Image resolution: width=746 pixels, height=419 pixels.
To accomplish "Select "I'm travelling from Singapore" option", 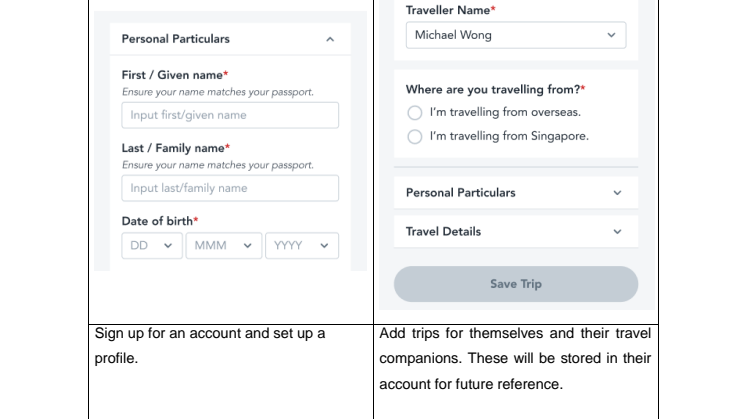I will click(x=414, y=136).
